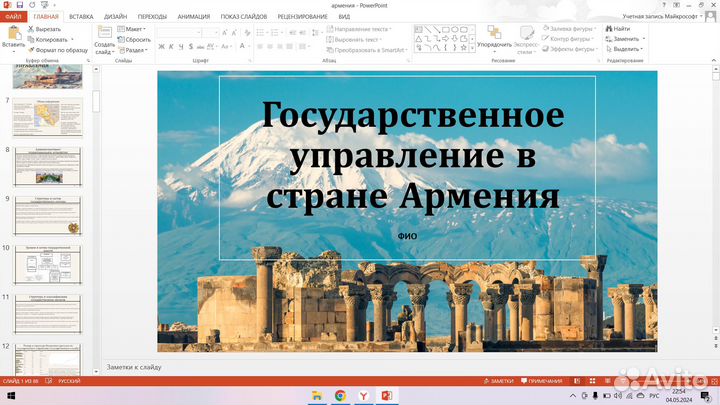The image size is (720, 405).
Task: Open Заливка фигуры shape fill dropdown
Action: pos(569,28)
